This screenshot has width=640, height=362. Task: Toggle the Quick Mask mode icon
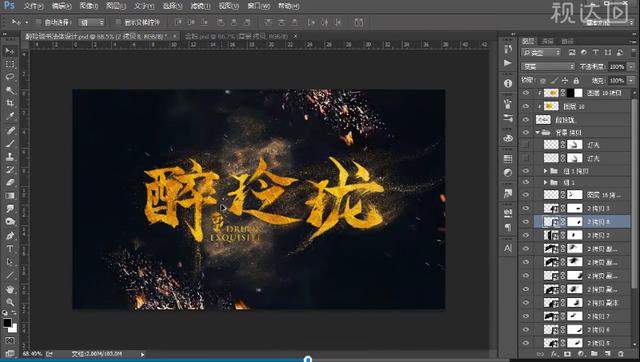point(10,340)
